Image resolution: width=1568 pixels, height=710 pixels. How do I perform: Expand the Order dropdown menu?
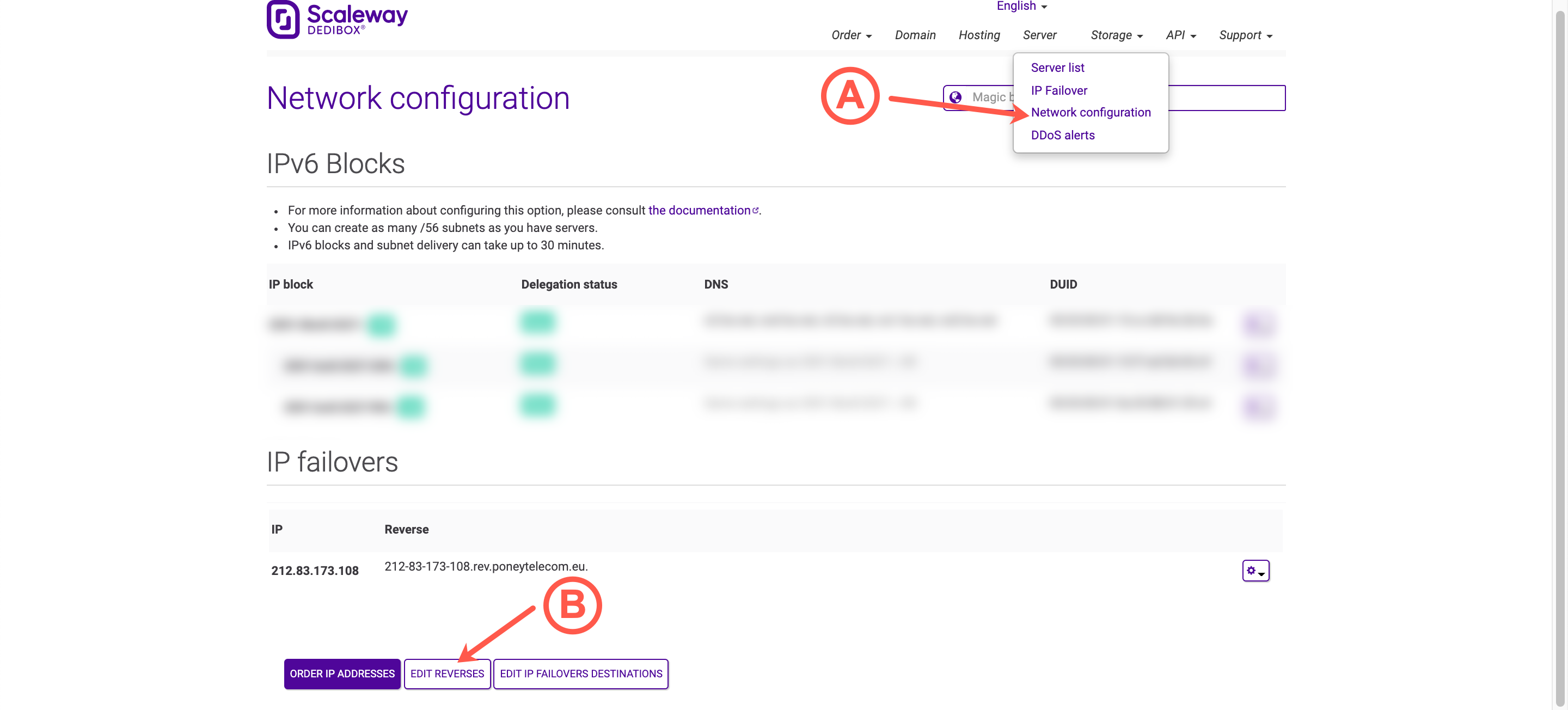850,35
